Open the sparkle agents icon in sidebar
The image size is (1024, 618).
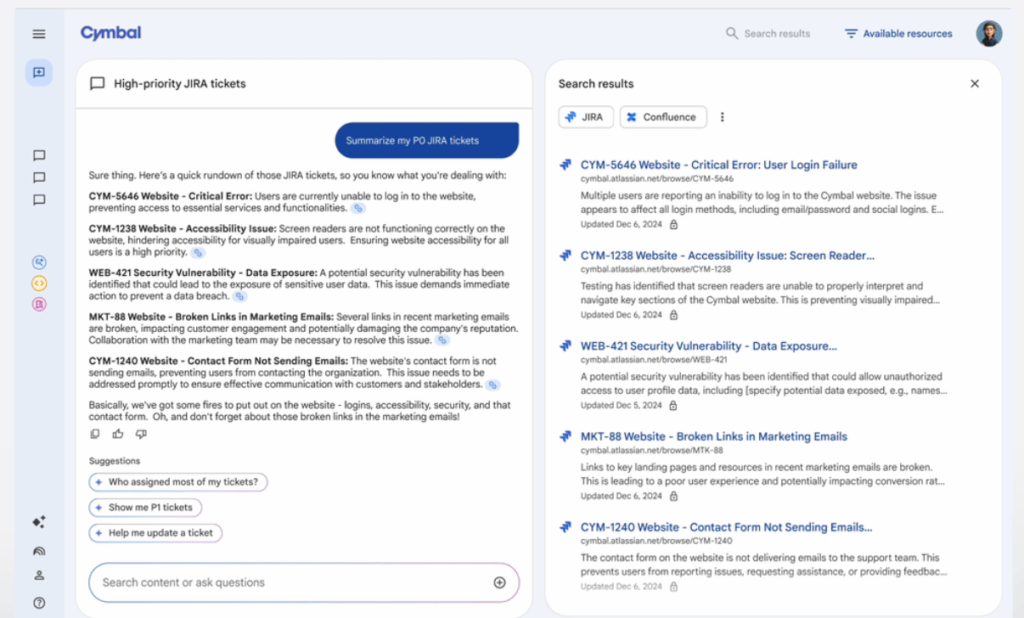point(39,522)
